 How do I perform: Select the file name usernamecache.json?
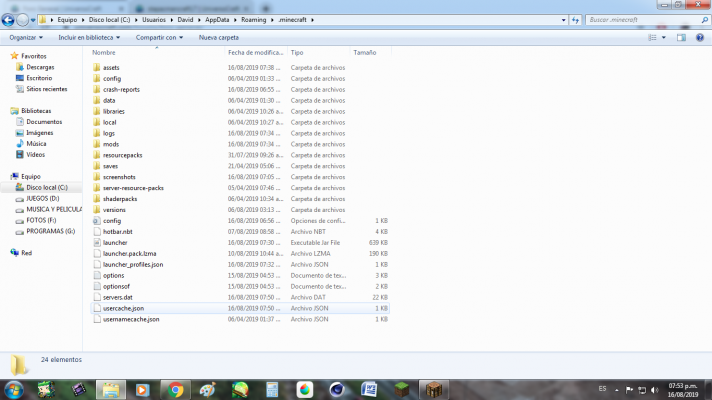(131, 319)
